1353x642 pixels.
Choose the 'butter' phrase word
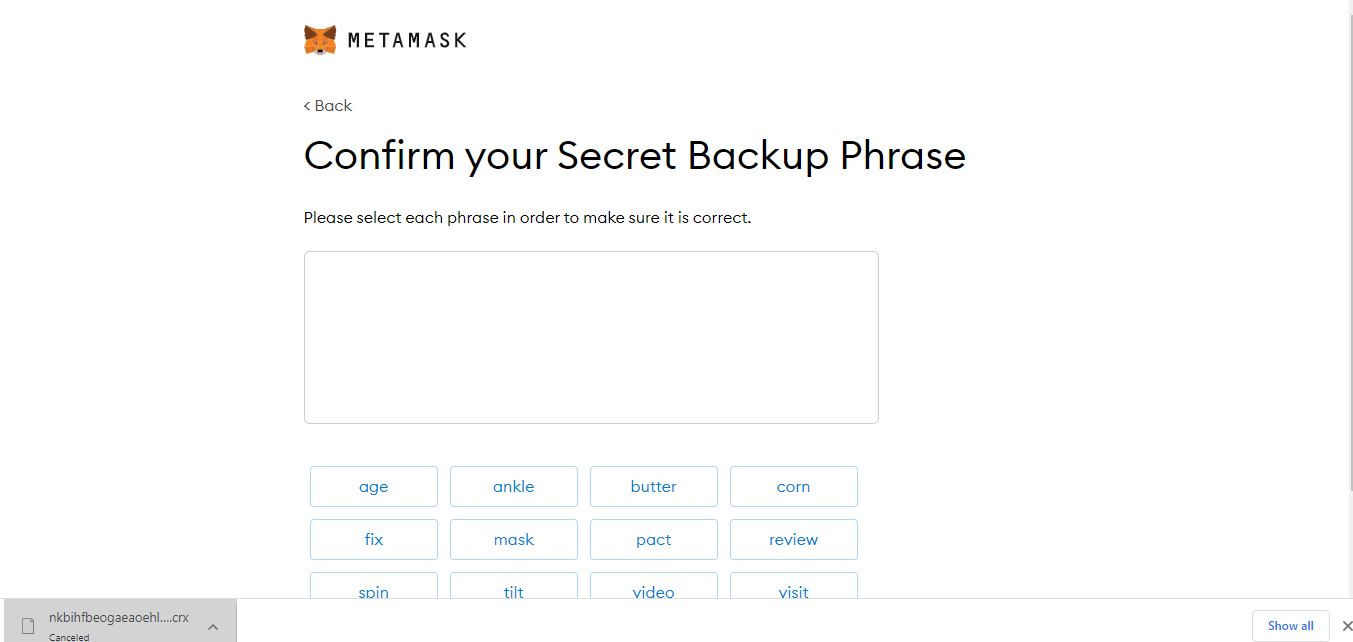pos(653,487)
